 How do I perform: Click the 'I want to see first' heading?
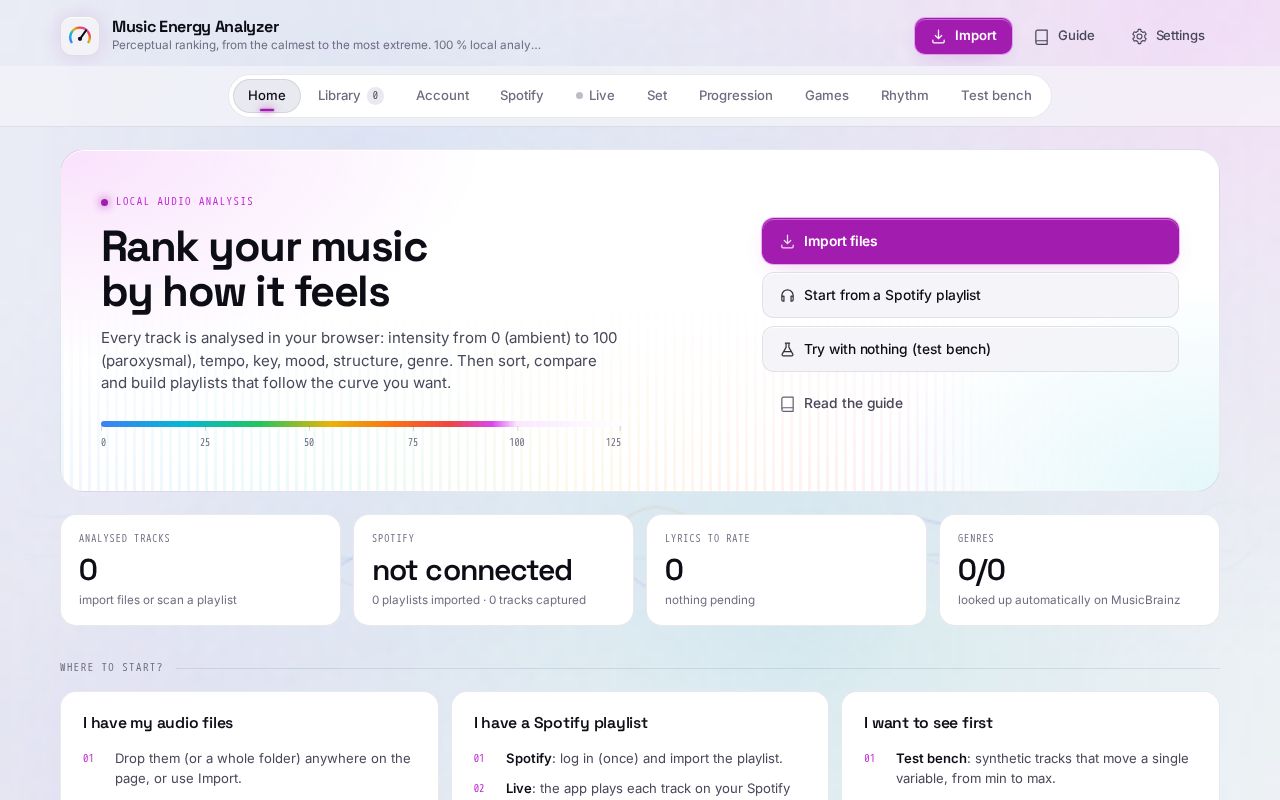(x=928, y=723)
